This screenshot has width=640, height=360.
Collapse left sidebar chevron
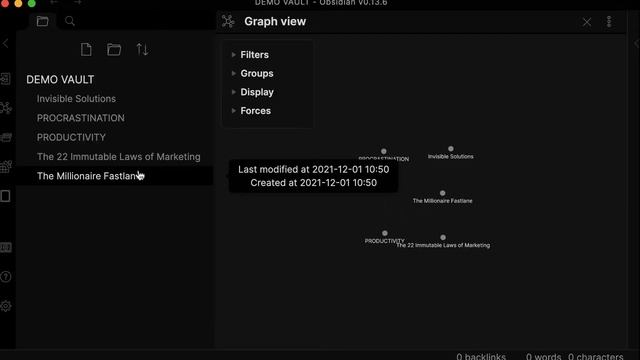[x=5, y=43]
